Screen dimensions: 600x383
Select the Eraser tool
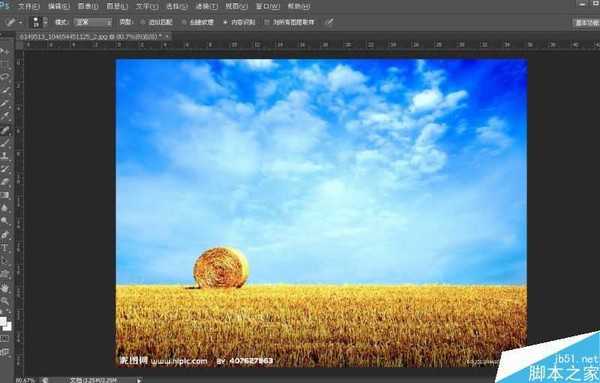[5, 182]
